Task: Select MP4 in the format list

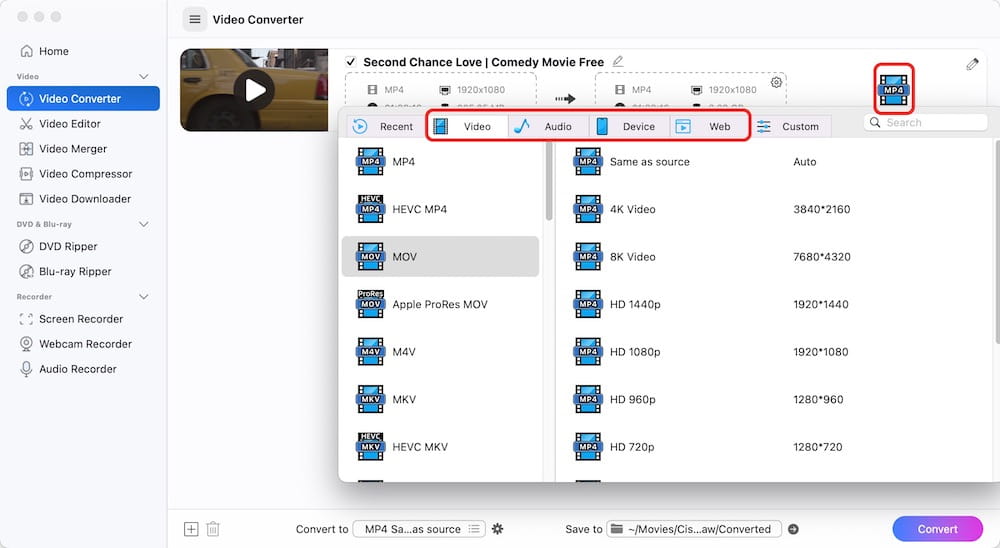Action: point(441,162)
